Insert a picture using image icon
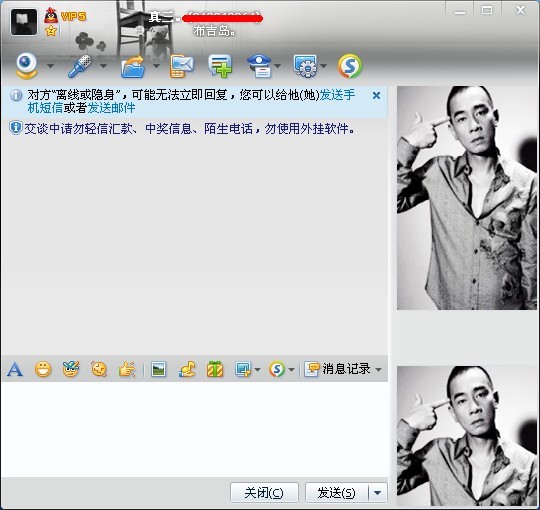This screenshot has width=540, height=510. 158,370
